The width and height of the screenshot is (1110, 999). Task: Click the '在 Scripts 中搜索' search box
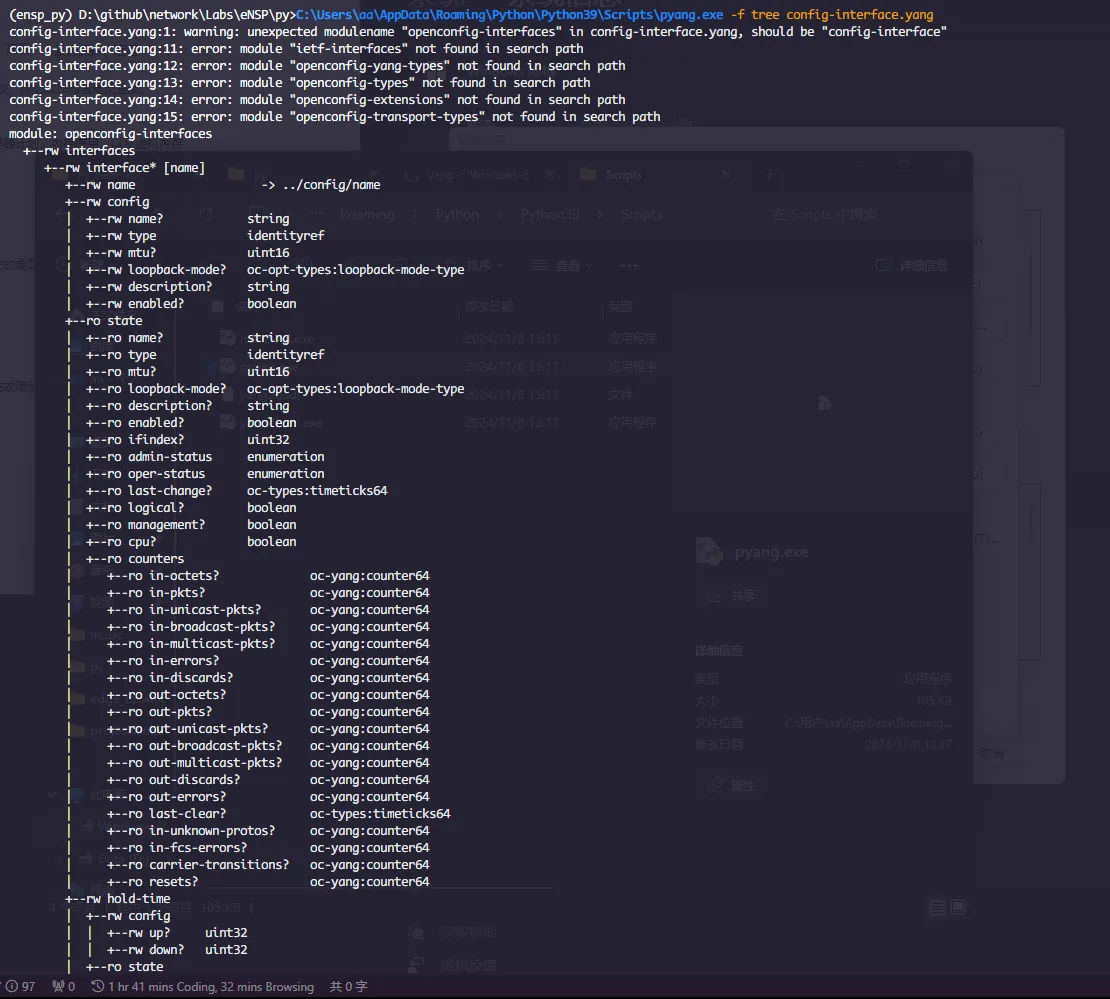click(825, 214)
